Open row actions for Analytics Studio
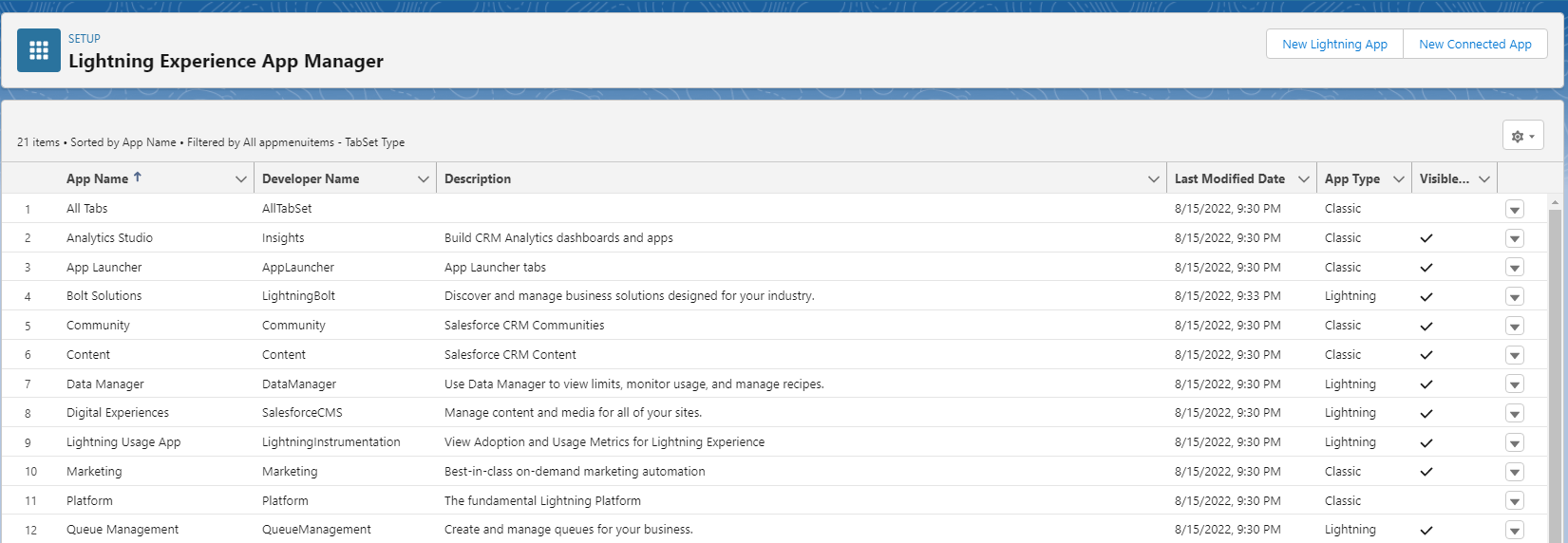This screenshot has width=1568, height=543. click(1514, 238)
